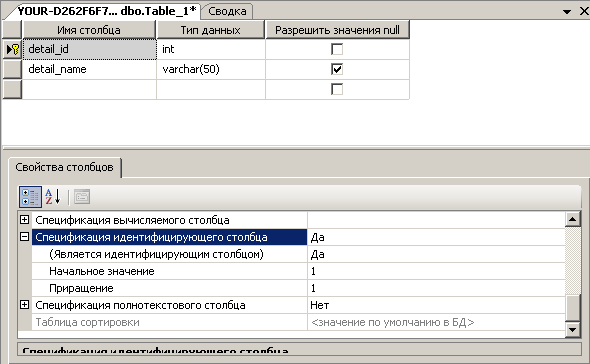Click the properties scrollbar up arrow
Viewport: 590px width, 364px height.
pyautogui.click(x=573, y=219)
